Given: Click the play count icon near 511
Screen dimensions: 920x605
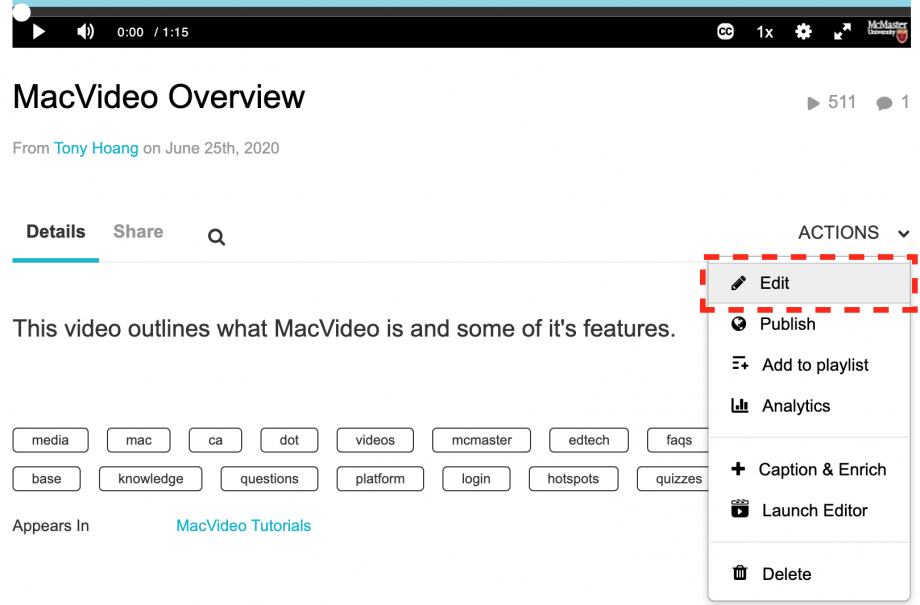Looking at the screenshot, I should [813, 103].
